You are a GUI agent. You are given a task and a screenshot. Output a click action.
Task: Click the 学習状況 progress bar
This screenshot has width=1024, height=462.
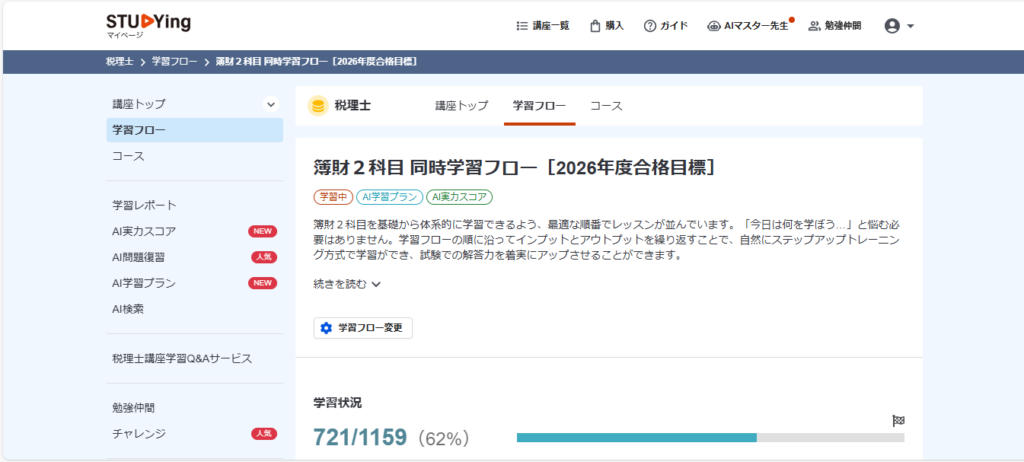[710, 437]
